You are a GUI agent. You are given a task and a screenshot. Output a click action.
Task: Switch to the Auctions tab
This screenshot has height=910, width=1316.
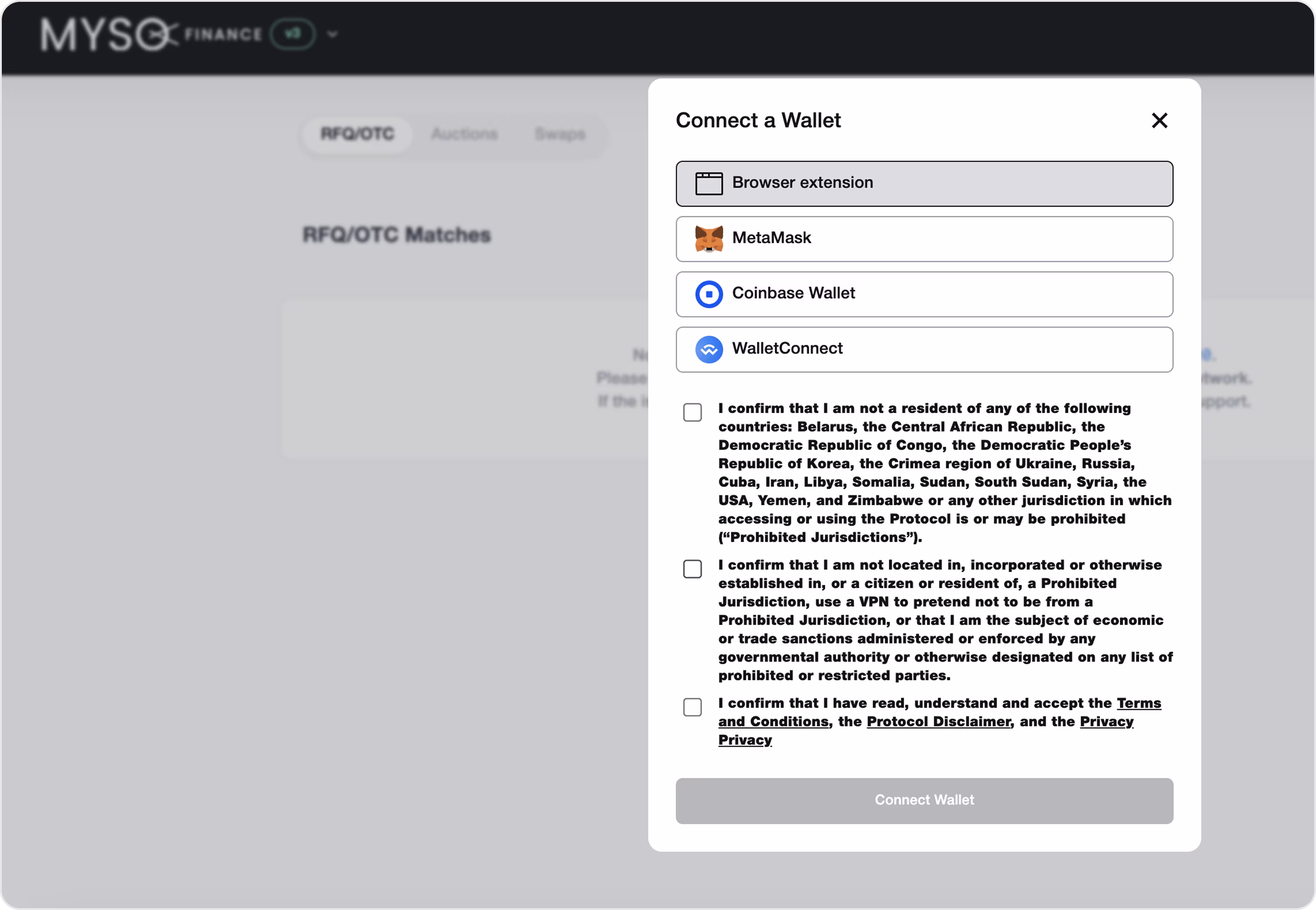click(464, 134)
